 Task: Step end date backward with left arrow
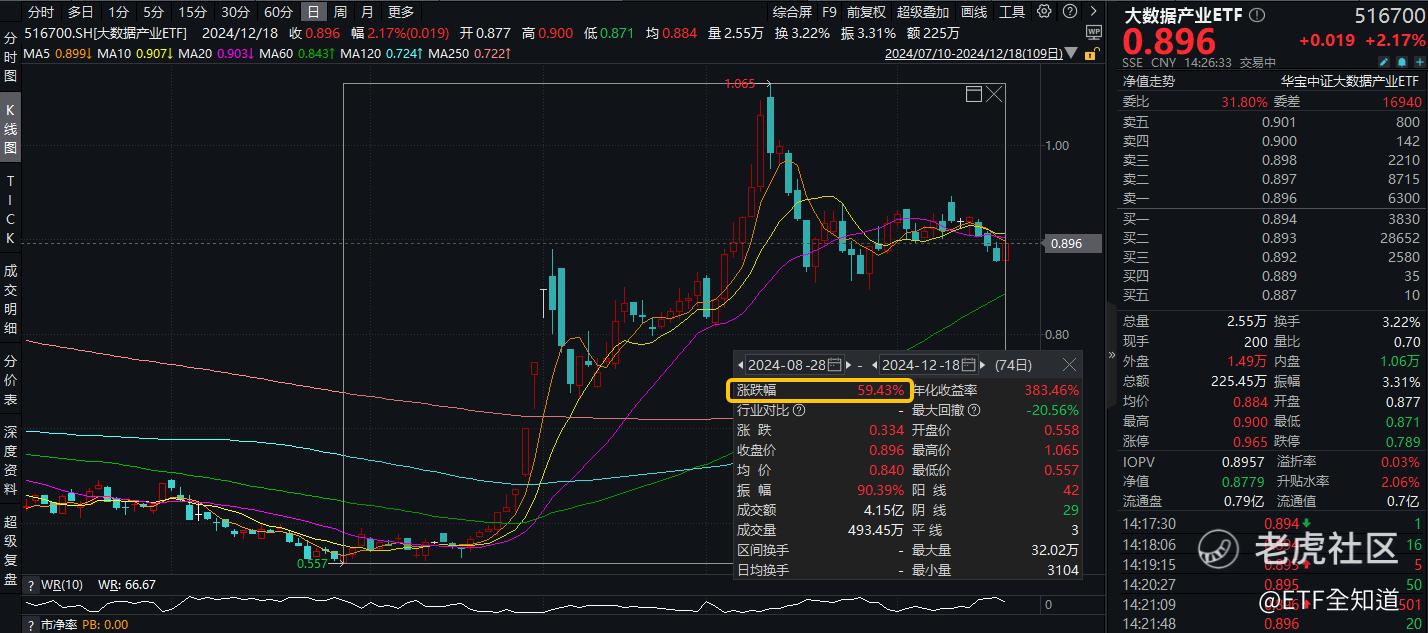click(875, 365)
